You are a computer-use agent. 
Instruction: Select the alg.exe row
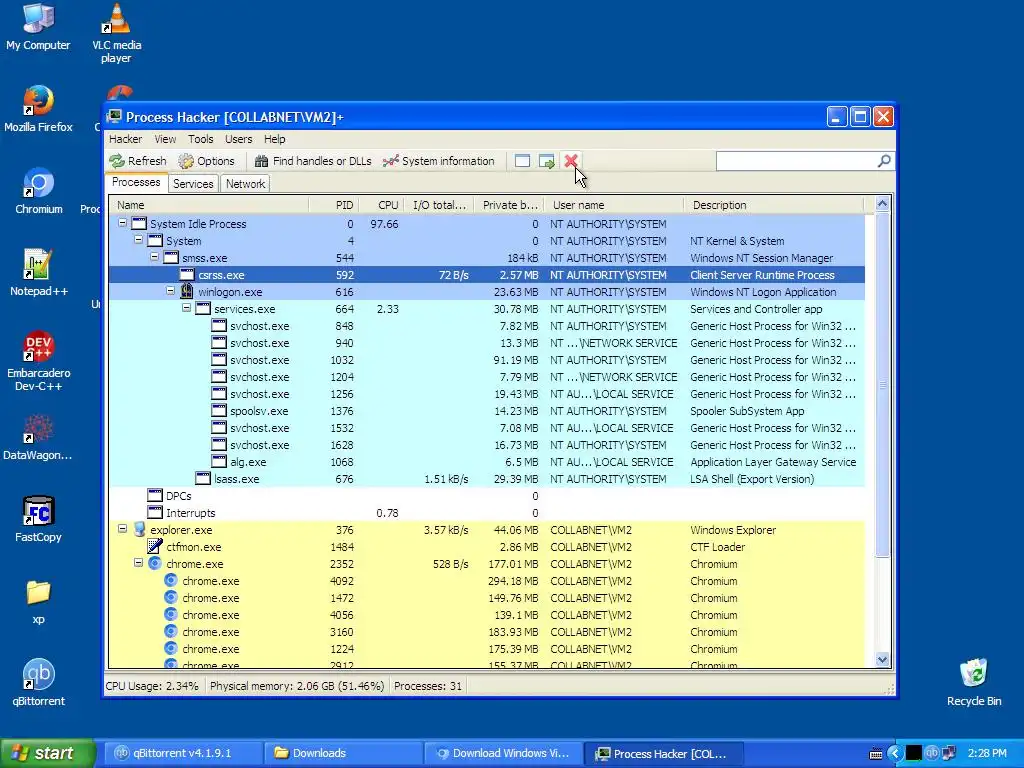pyautogui.click(x=487, y=462)
